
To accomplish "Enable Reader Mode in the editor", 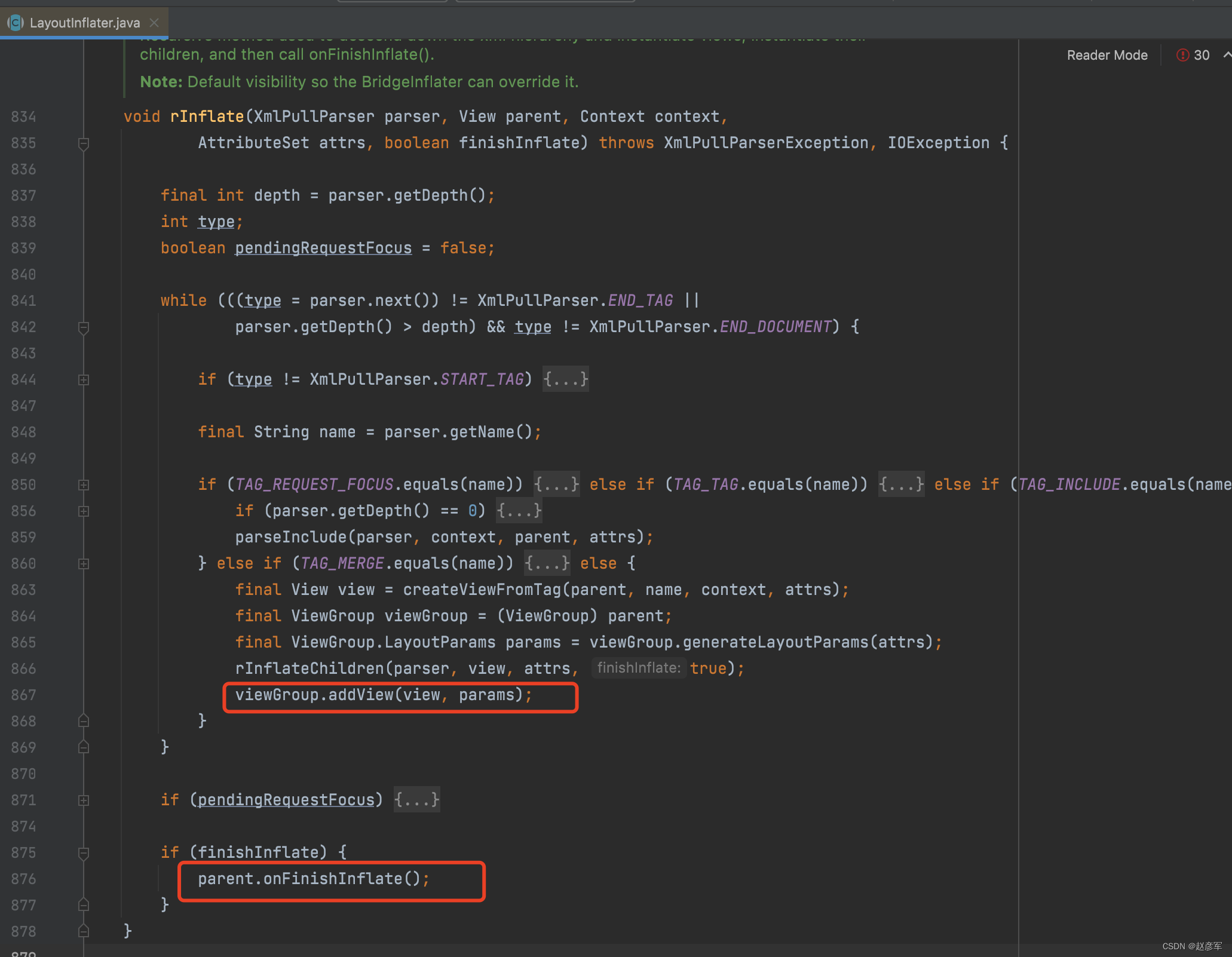I will [1107, 55].
